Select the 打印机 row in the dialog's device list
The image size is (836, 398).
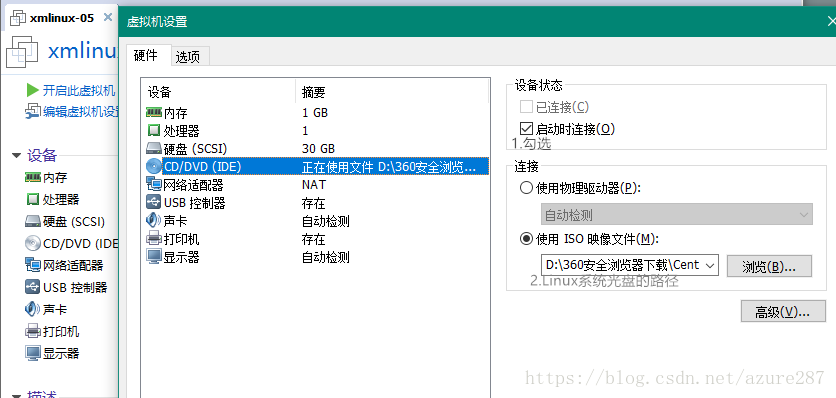(316, 239)
